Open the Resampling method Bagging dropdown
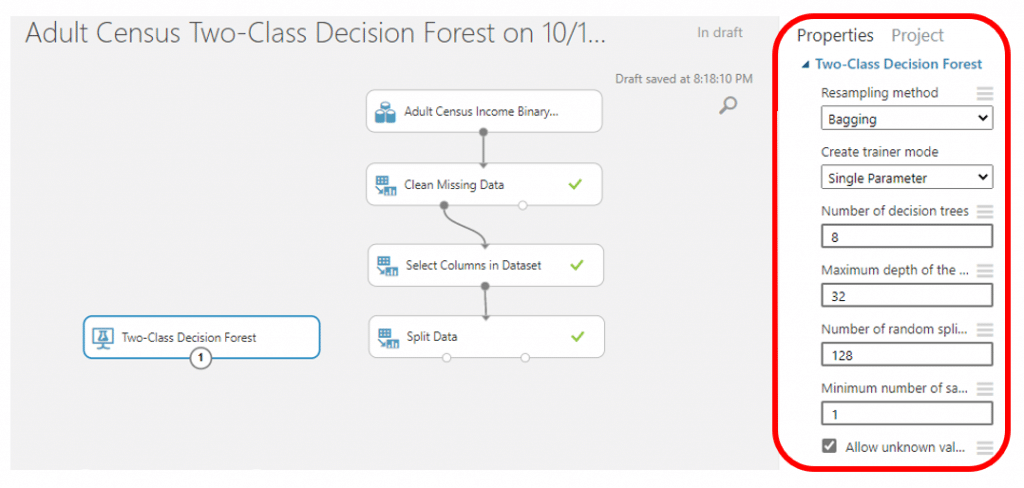The width and height of the screenshot is (1024, 488). (906, 119)
